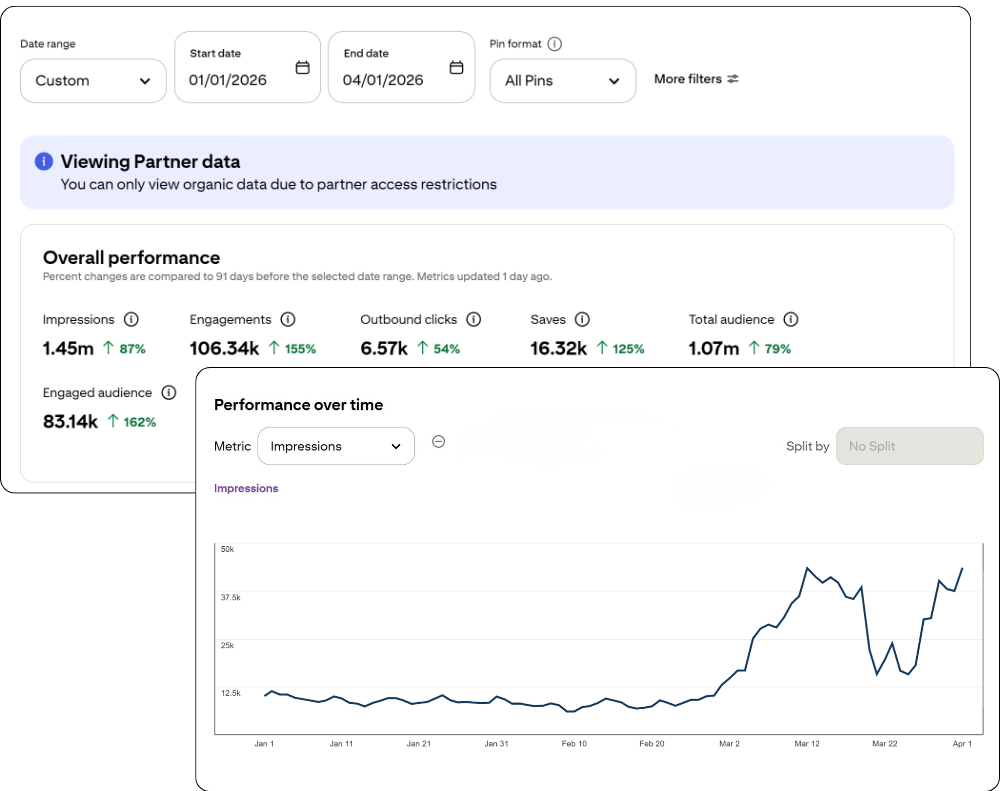View the Impressions metric info tooltip
Image resolution: width=1000 pixels, height=791 pixels.
pos(131,320)
